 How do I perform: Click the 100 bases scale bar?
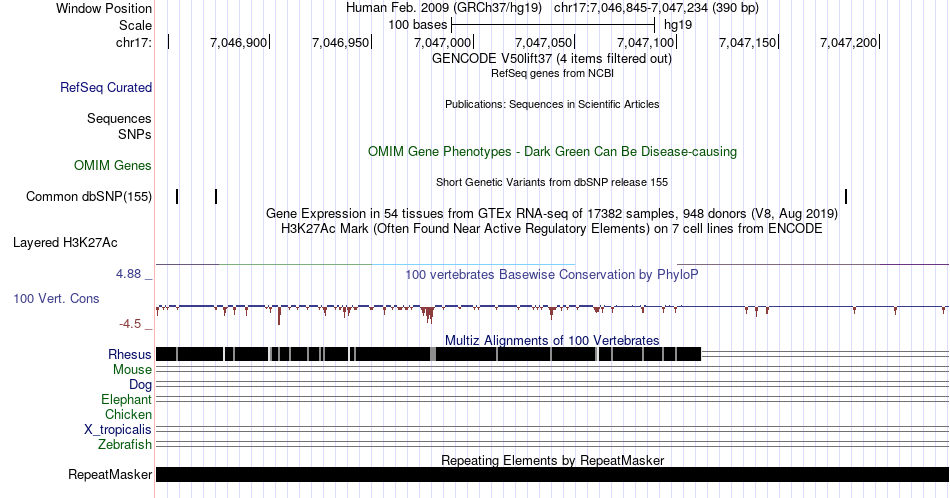click(x=553, y=25)
